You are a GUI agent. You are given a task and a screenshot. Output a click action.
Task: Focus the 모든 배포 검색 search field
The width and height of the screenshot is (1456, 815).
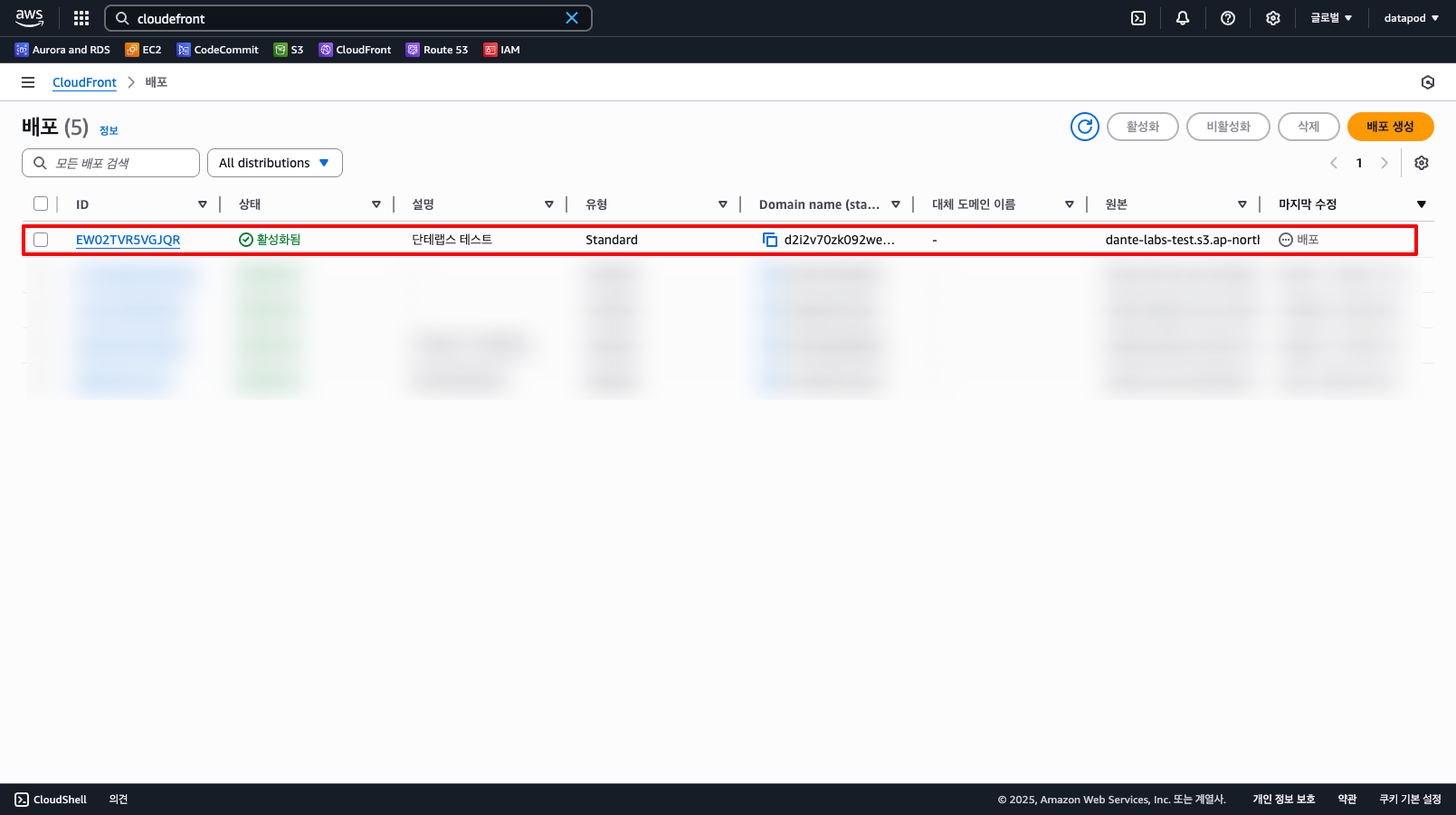[x=110, y=163]
